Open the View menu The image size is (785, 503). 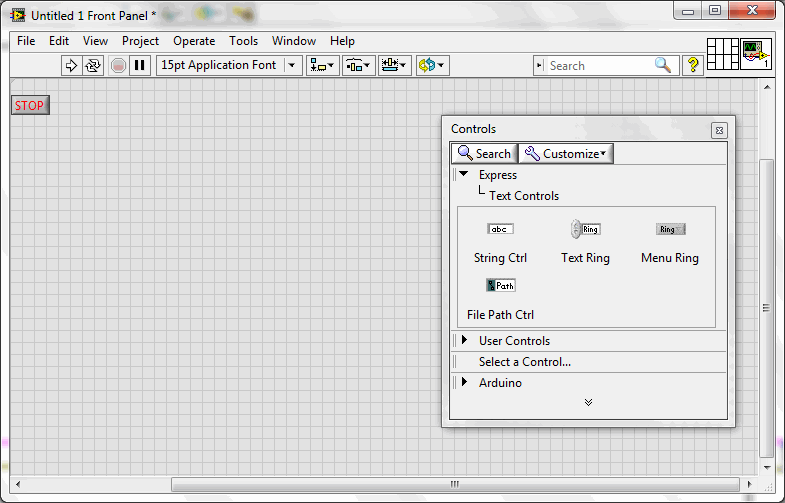pyautogui.click(x=95, y=41)
